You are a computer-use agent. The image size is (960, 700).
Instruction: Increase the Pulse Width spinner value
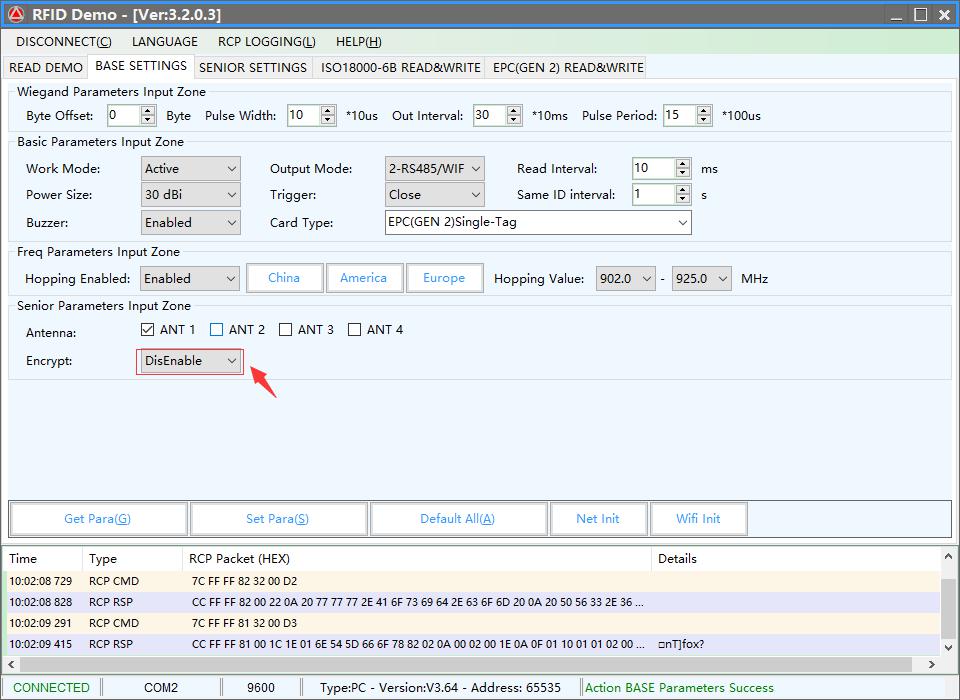(x=328, y=111)
